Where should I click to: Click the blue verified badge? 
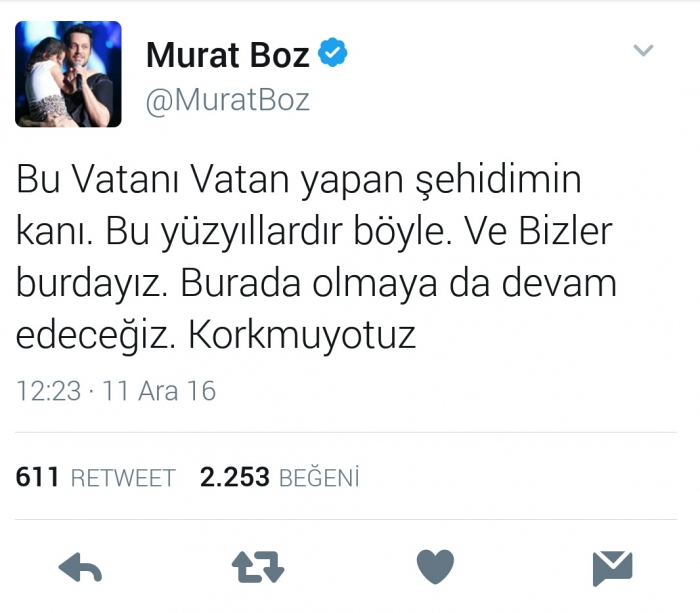click(333, 53)
